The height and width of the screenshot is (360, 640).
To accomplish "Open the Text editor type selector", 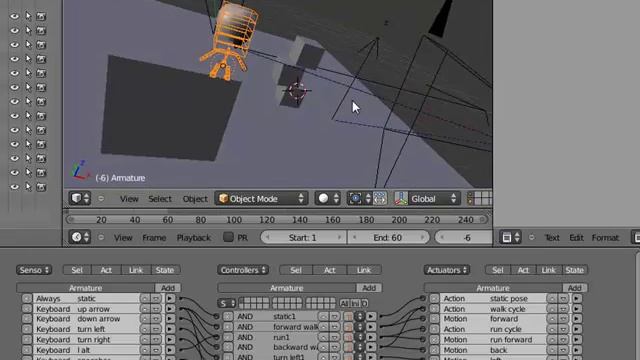I will (511, 237).
